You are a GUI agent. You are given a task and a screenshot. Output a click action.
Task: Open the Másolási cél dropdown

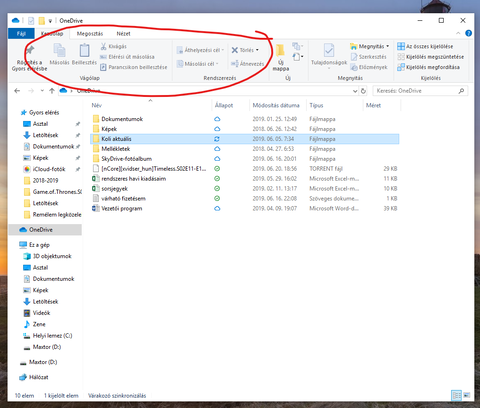point(197,64)
